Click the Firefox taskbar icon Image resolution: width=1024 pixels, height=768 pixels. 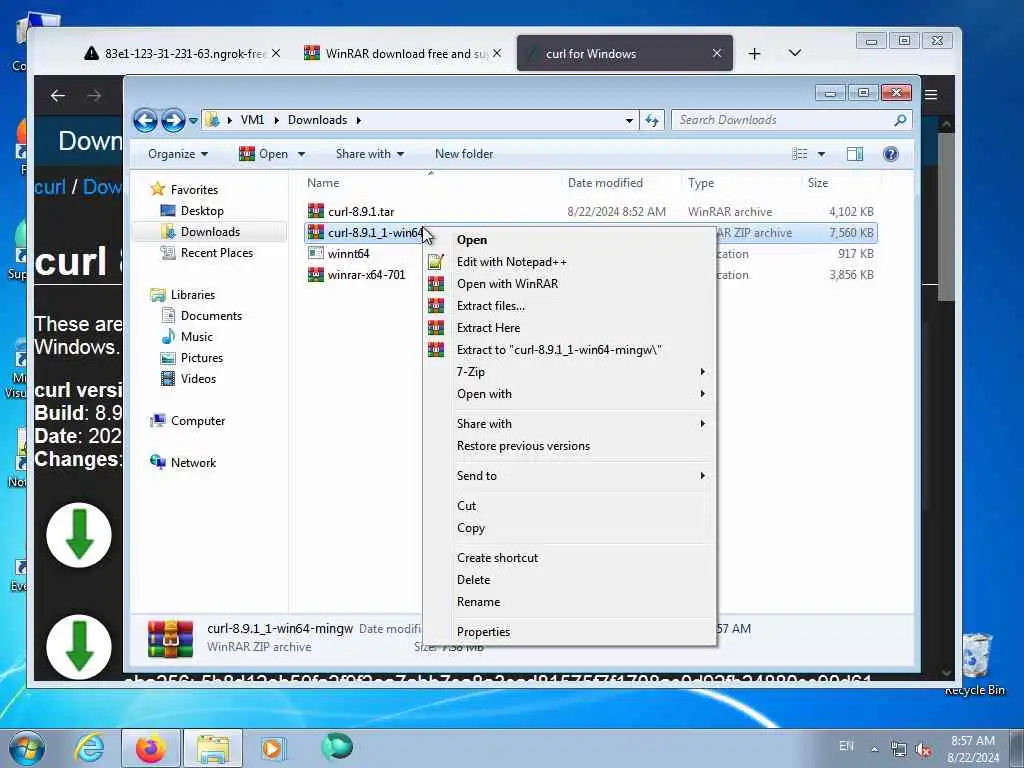150,748
